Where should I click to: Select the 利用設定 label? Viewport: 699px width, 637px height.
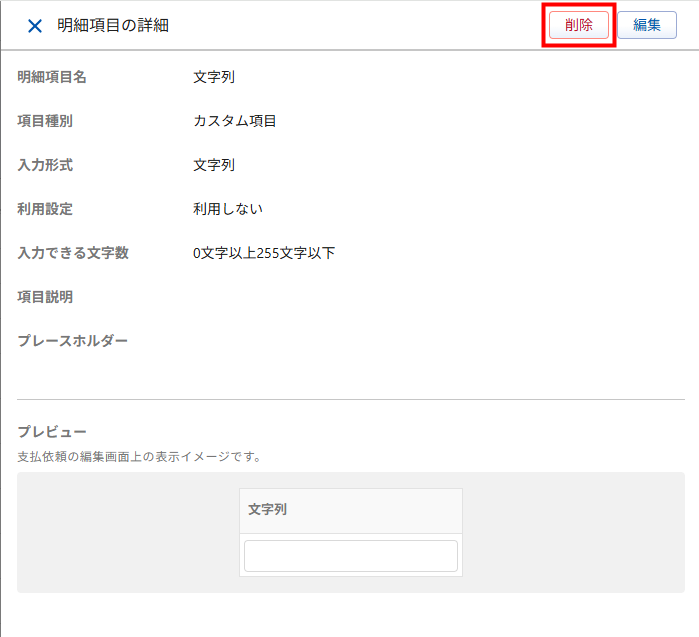(x=45, y=209)
